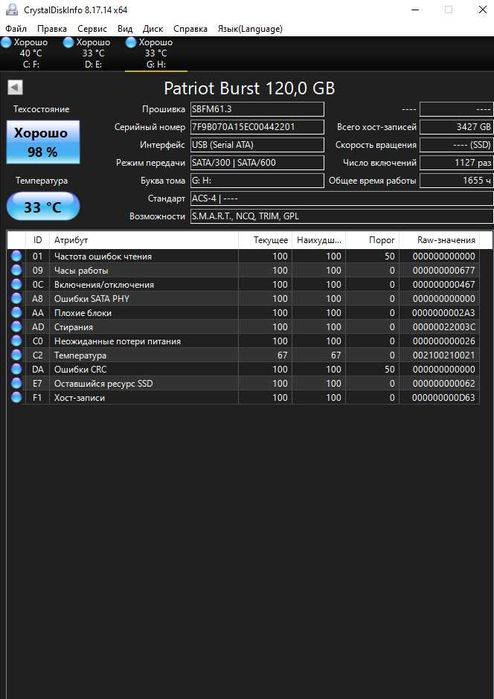494x699 pixels.
Task: Click the 33 °C temperature button
Action: (43, 206)
